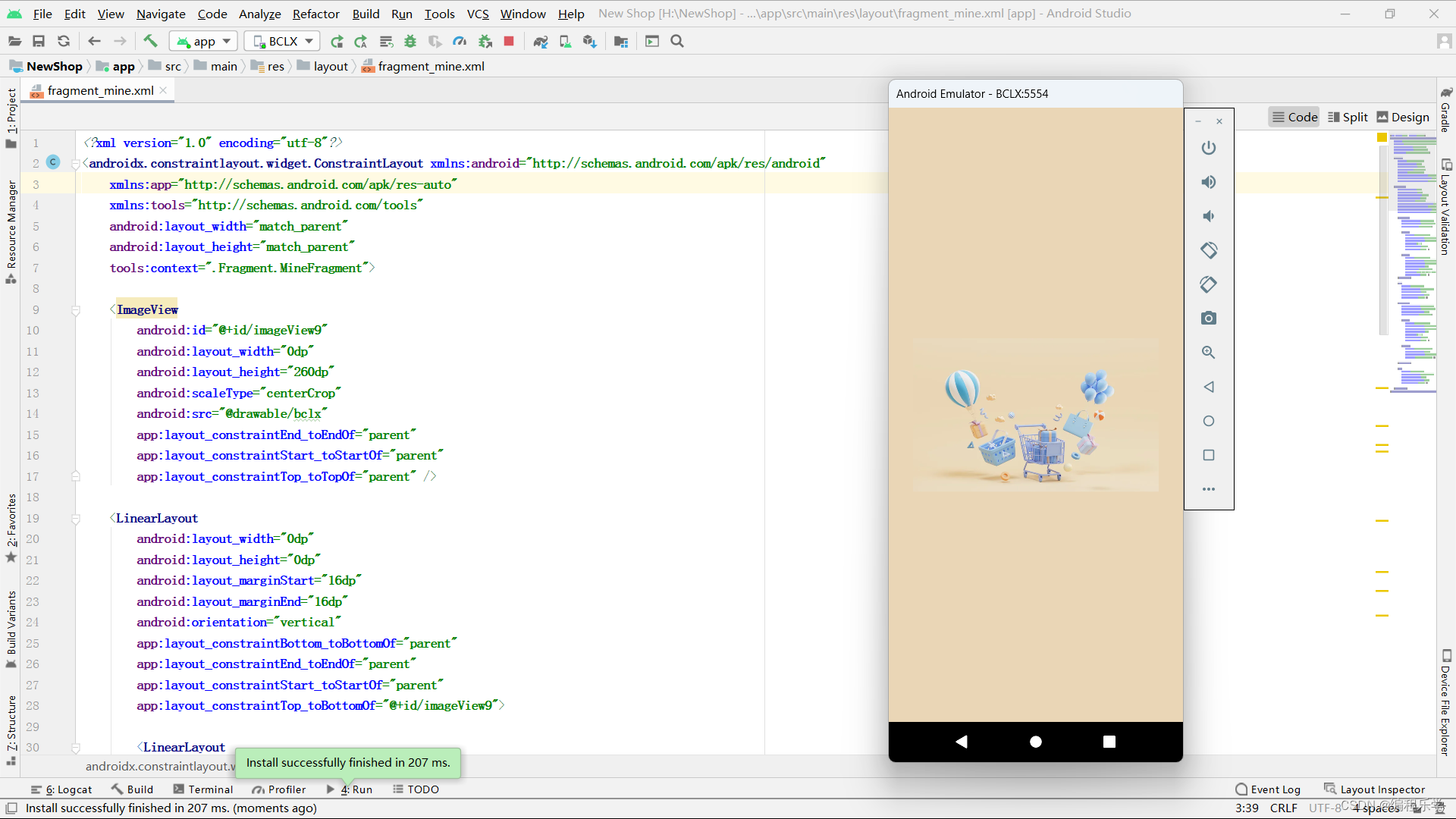Toggle the Project tool window
This screenshot has height=819, width=1456.
11,118
